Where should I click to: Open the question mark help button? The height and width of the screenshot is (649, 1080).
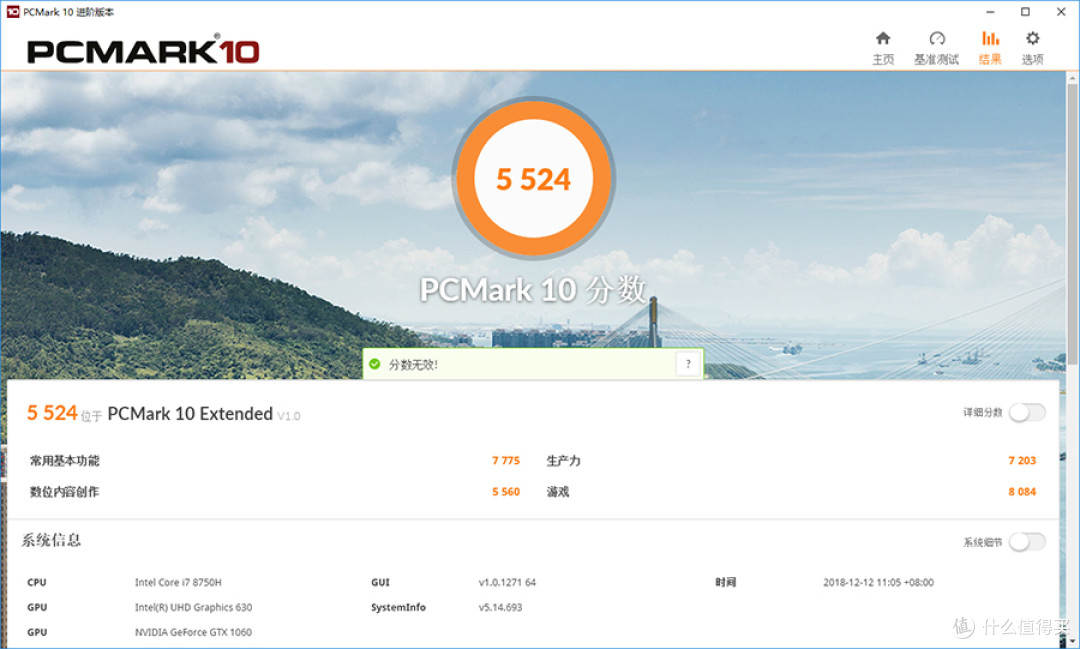click(688, 364)
